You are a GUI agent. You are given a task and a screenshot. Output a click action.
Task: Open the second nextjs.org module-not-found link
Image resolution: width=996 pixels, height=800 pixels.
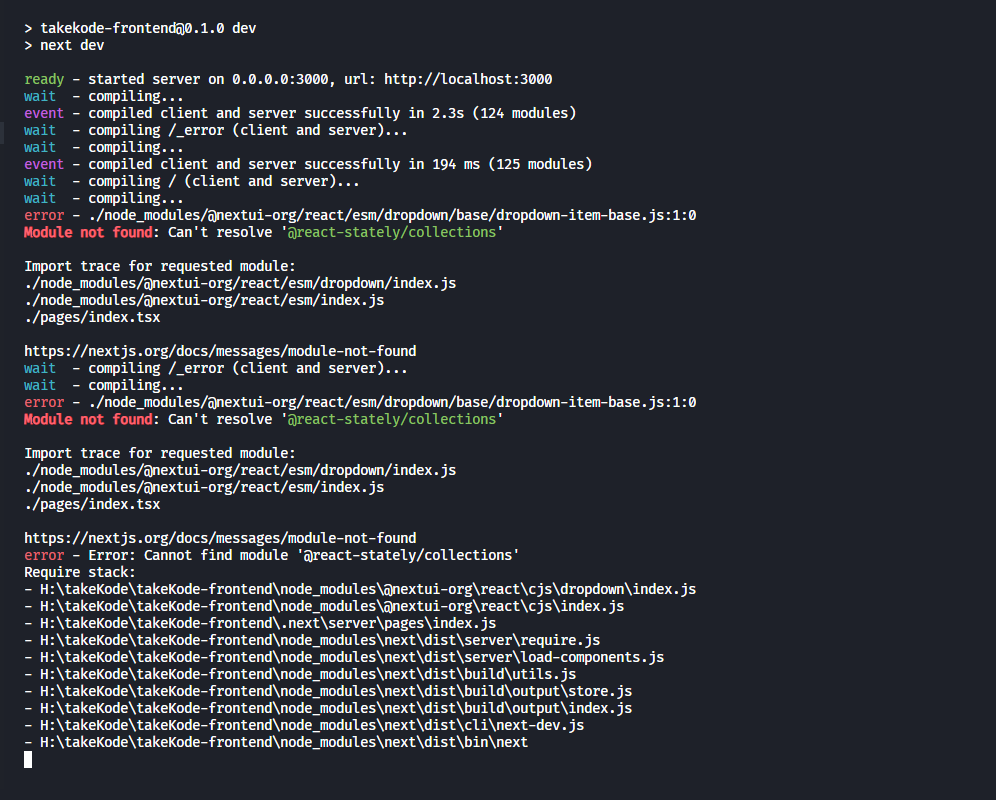click(220, 538)
